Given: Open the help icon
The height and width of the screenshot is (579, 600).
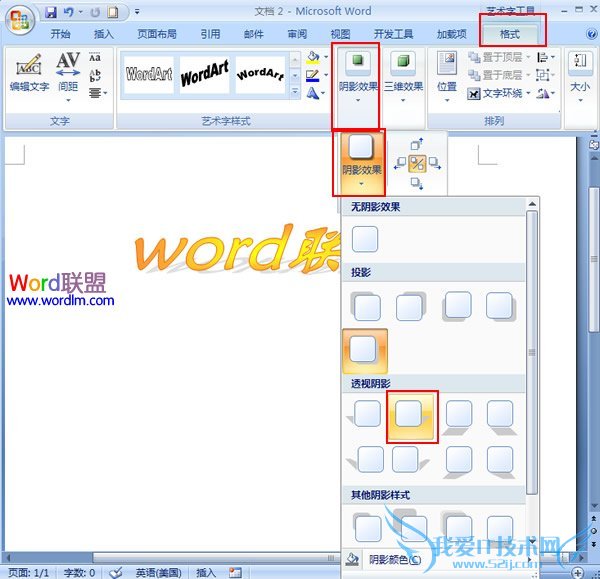Looking at the screenshot, I should pyautogui.click(x=591, y=34).
